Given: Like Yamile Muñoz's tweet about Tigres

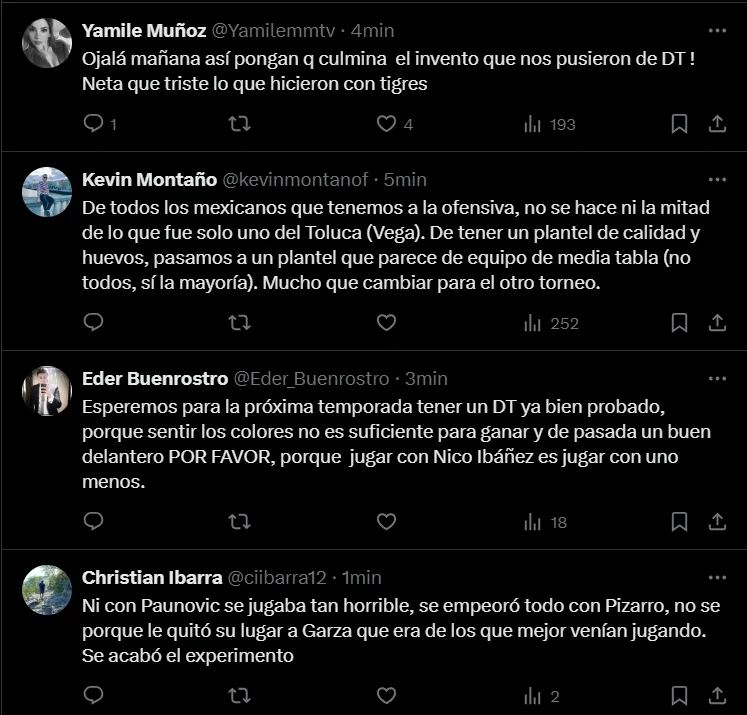Looking at the screenshot, I should point(386,124).
